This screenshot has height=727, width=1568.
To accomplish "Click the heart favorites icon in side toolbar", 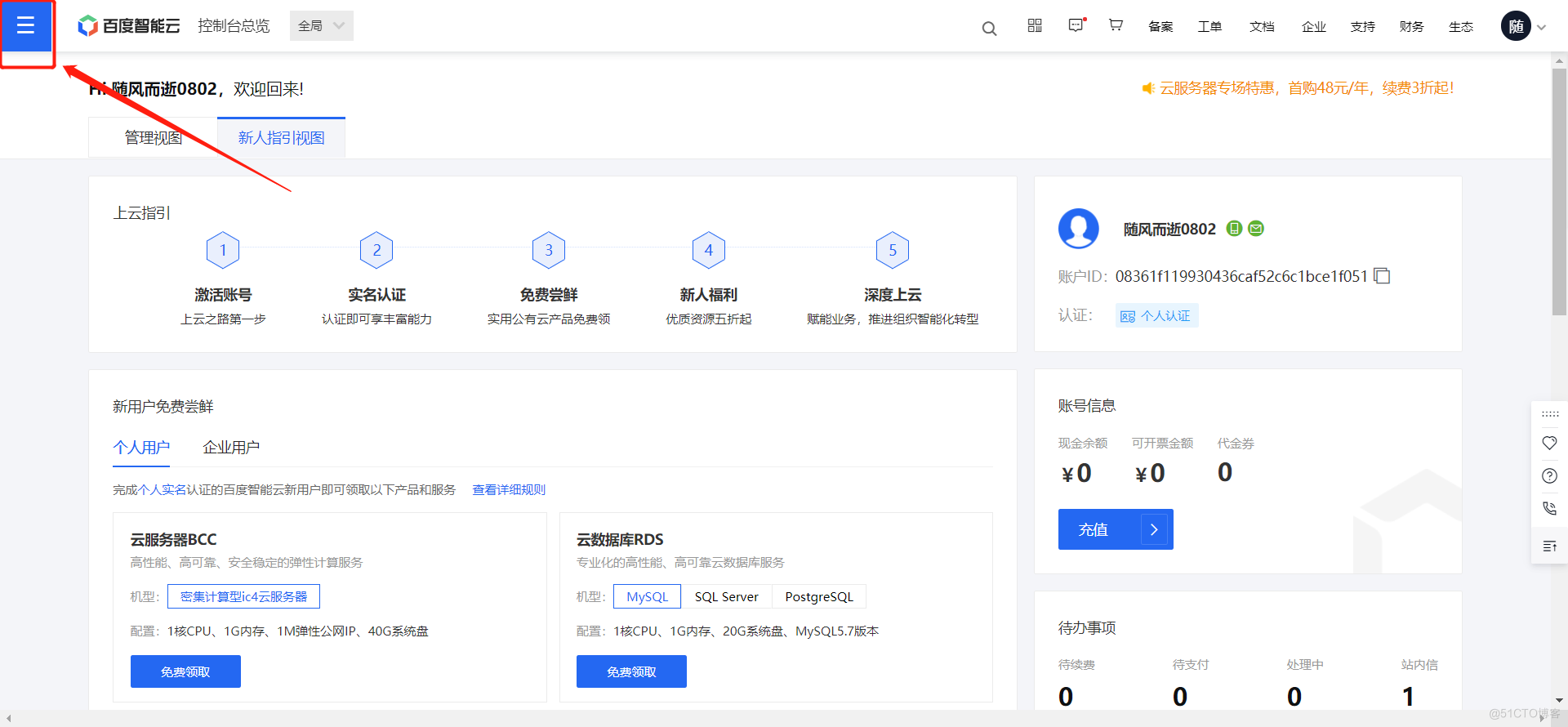I will (1549, 443).
